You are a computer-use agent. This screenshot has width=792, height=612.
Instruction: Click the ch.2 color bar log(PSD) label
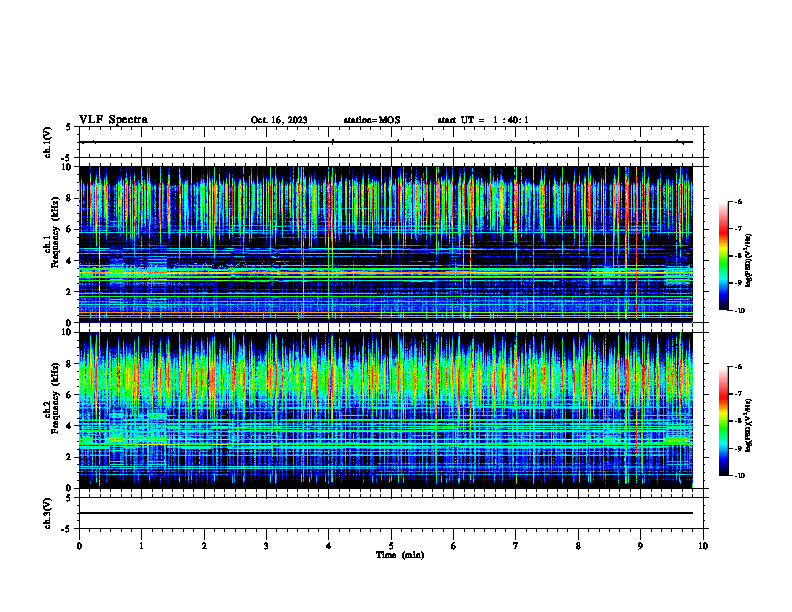(x=749, y=425)
